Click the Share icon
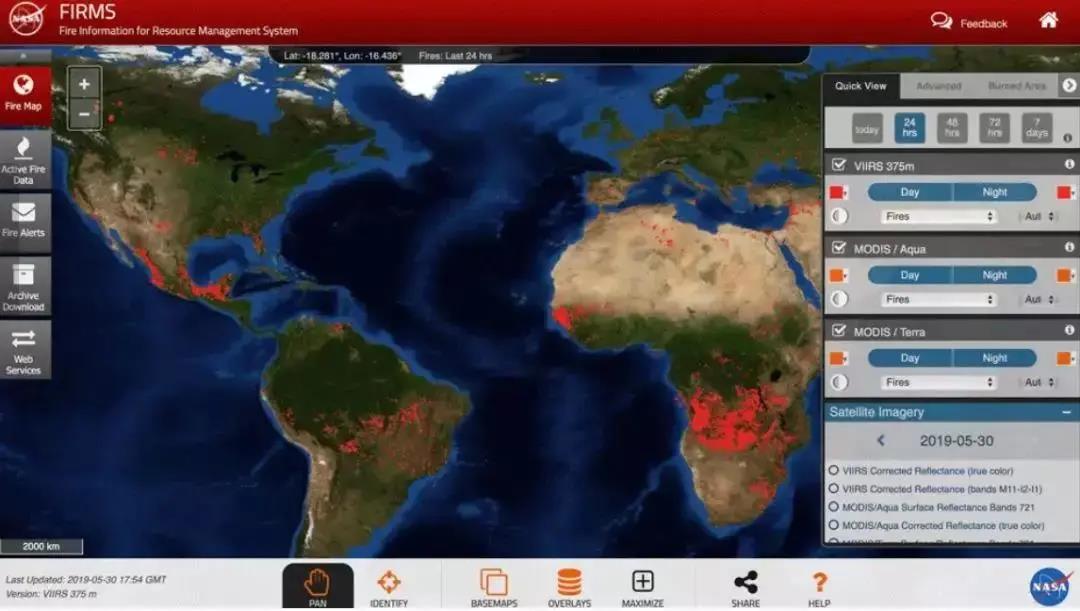The height and width of the screenshot is (611, 1080). point(745,587)
